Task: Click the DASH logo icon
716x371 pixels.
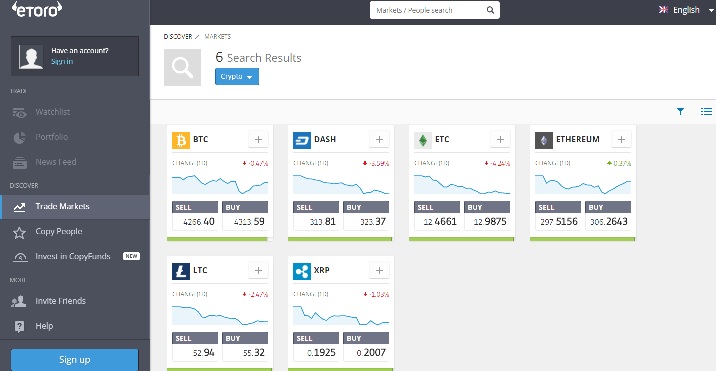Action: (302, 140)
